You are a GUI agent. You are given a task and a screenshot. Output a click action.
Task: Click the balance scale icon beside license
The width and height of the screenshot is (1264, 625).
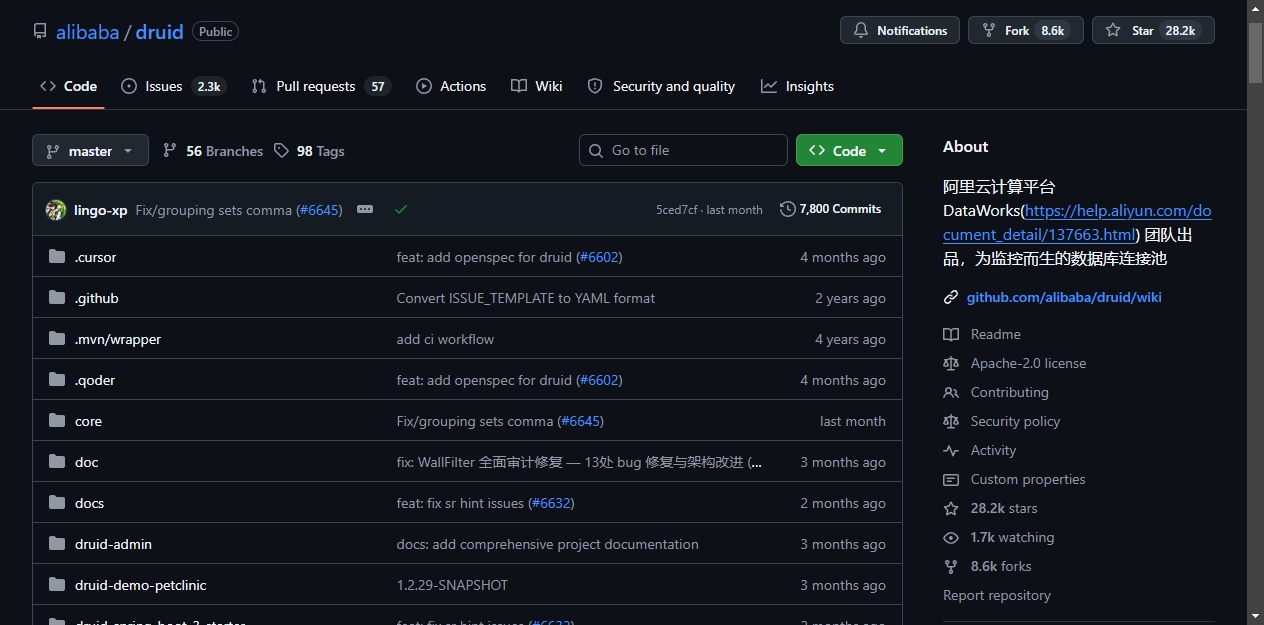point(951,363)
